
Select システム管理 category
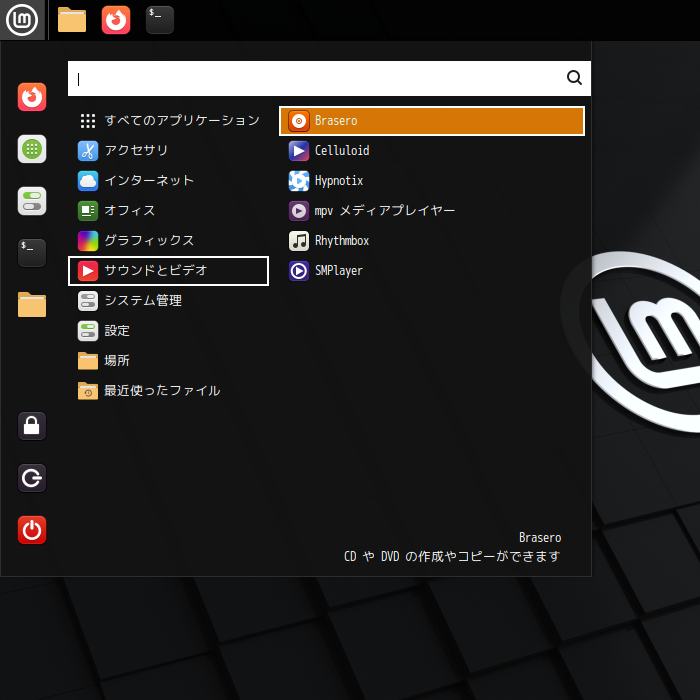point(168,301)
